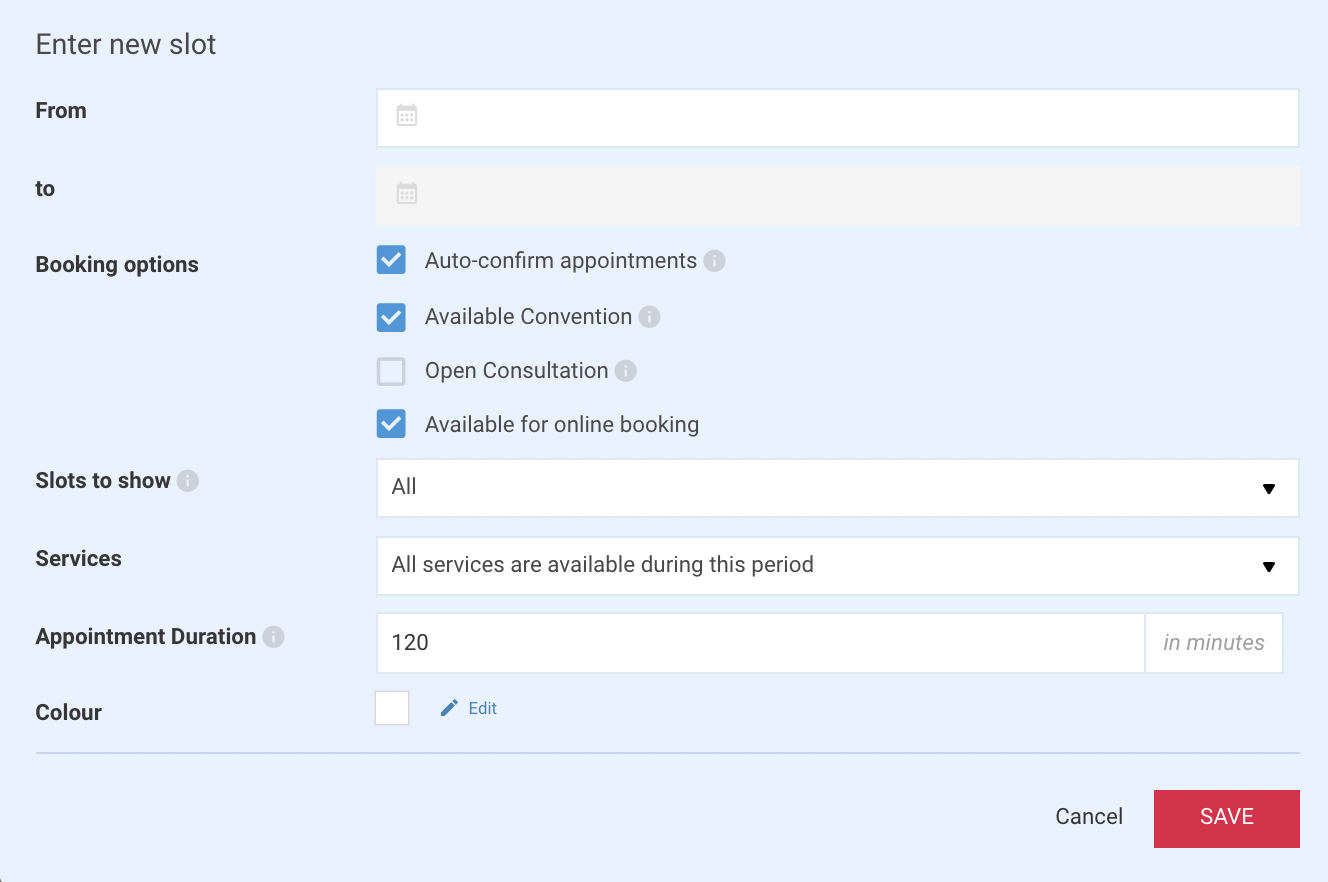Click the calendar icon in From field
1328x882 pixels.
[406, 115]
